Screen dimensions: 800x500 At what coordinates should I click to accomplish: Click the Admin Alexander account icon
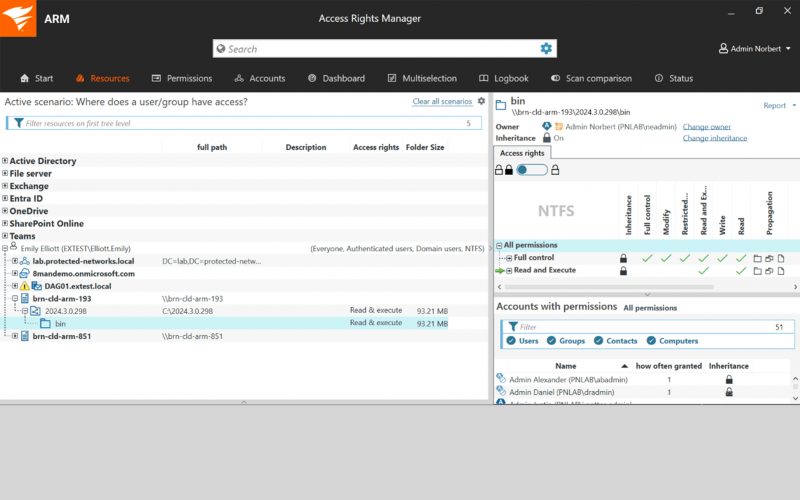pos(501,379)
